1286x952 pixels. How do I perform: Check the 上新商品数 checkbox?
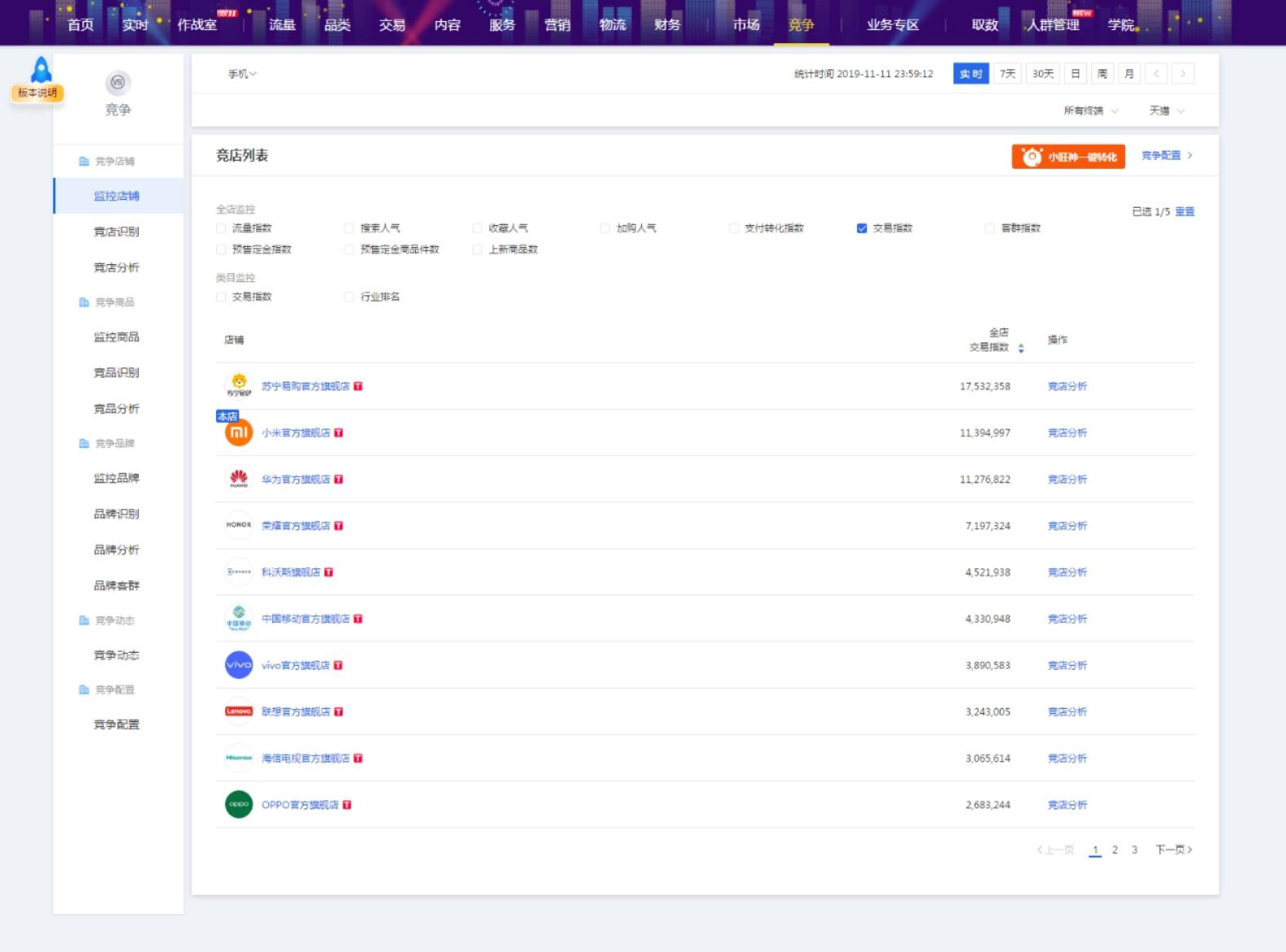(x=477, y=249)
